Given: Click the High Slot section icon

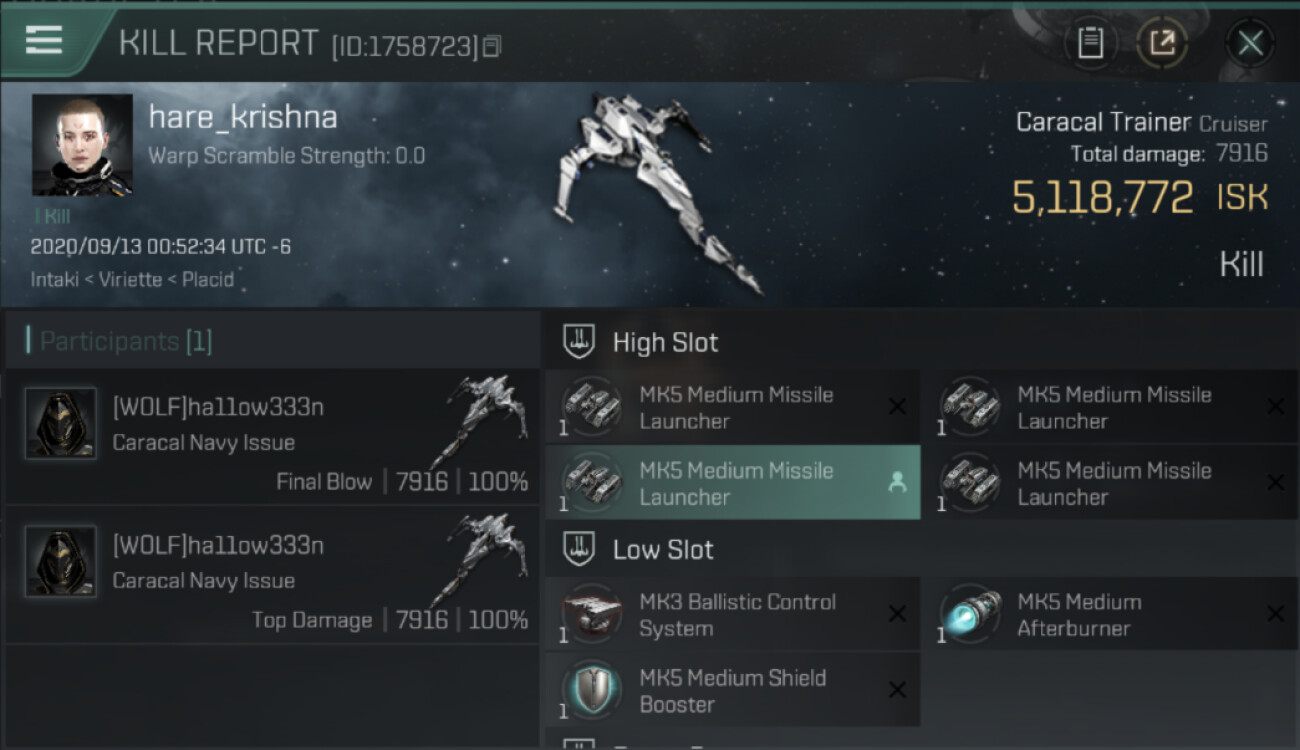Looking at the screenshot, I should point(579,342).
